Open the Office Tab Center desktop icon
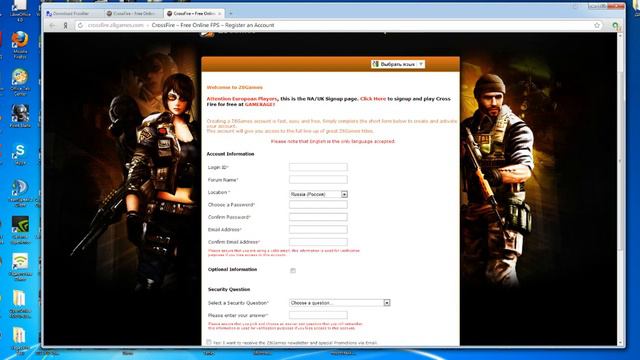The image size is (640, 360). pyautogui.click(x=20, y=82)
